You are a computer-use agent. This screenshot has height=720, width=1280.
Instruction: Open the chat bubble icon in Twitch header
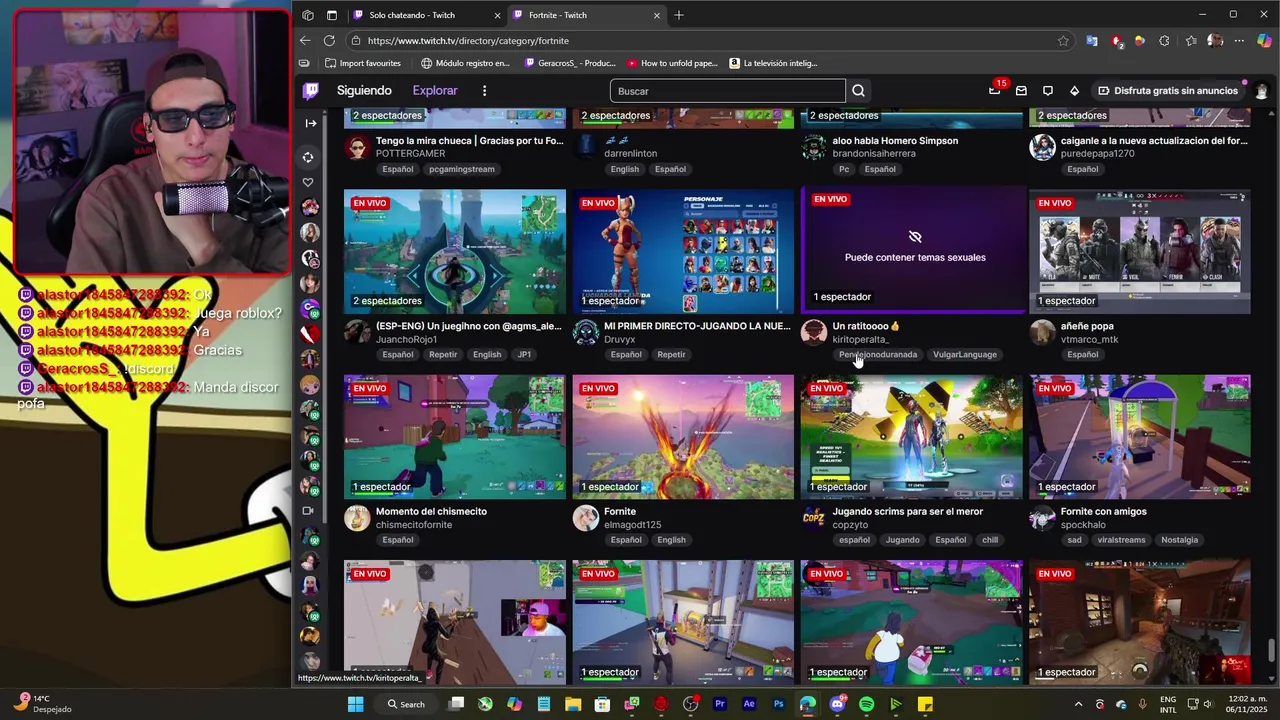1048,91
